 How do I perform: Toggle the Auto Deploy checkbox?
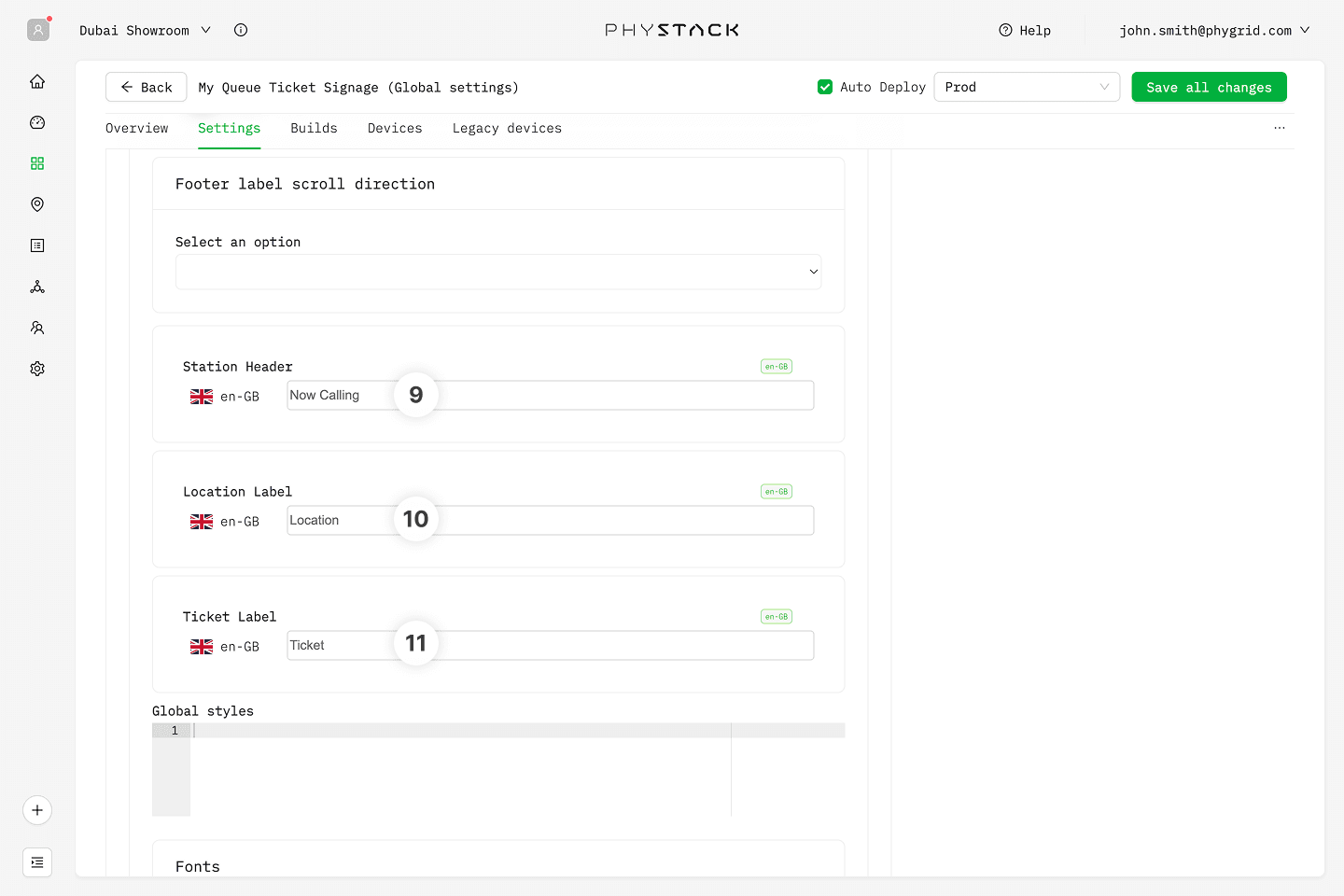[825, 87]
